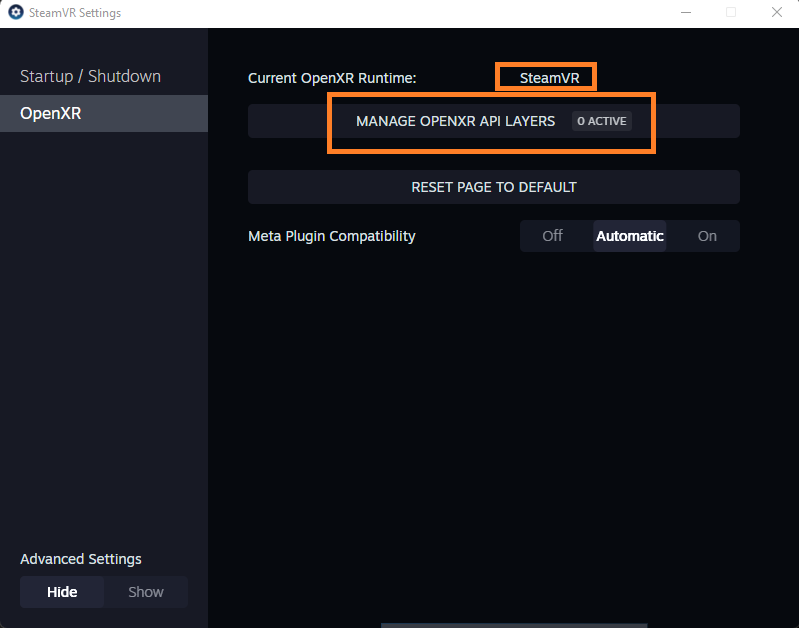799x628 pixels.
Task: Click the SteamVR logo in title bar
Action: 16,13
